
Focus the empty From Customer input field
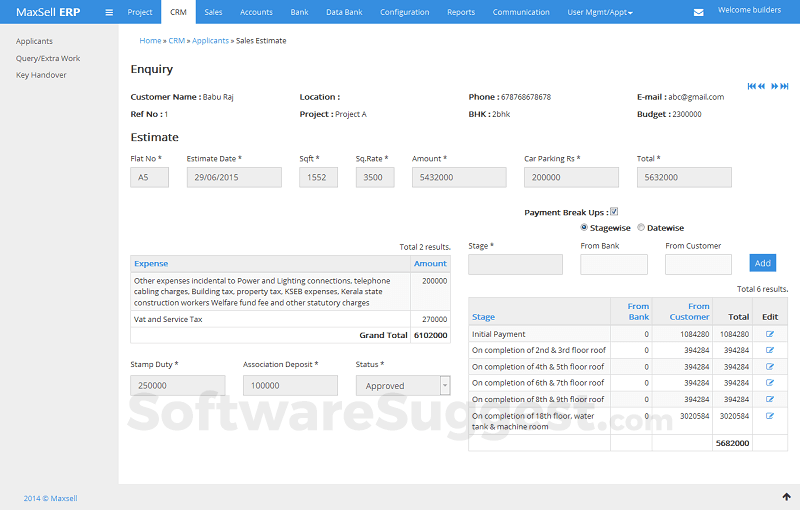[x=698, y=265]
